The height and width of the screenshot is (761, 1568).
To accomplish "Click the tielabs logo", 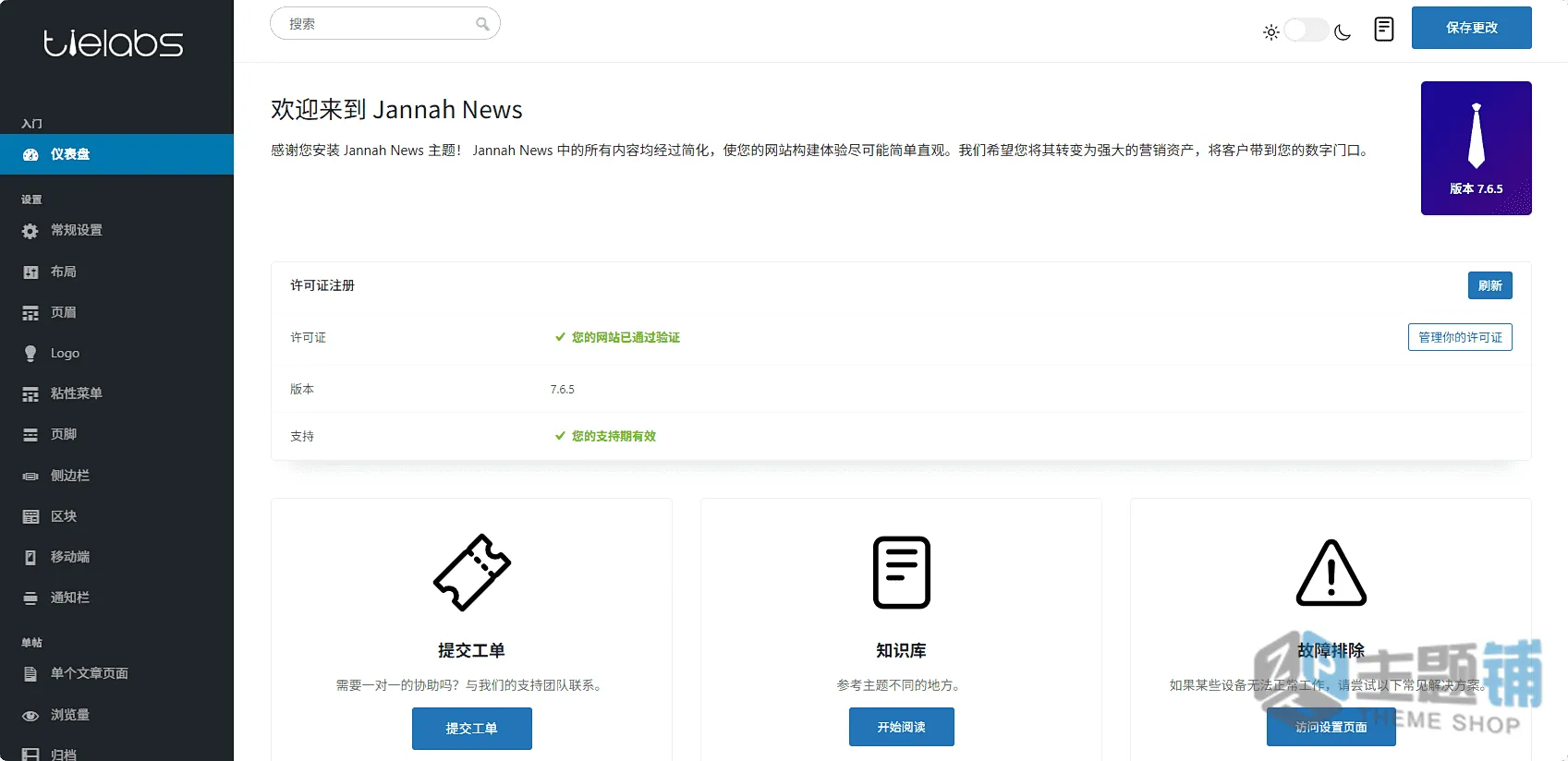I will pos(114,43).
